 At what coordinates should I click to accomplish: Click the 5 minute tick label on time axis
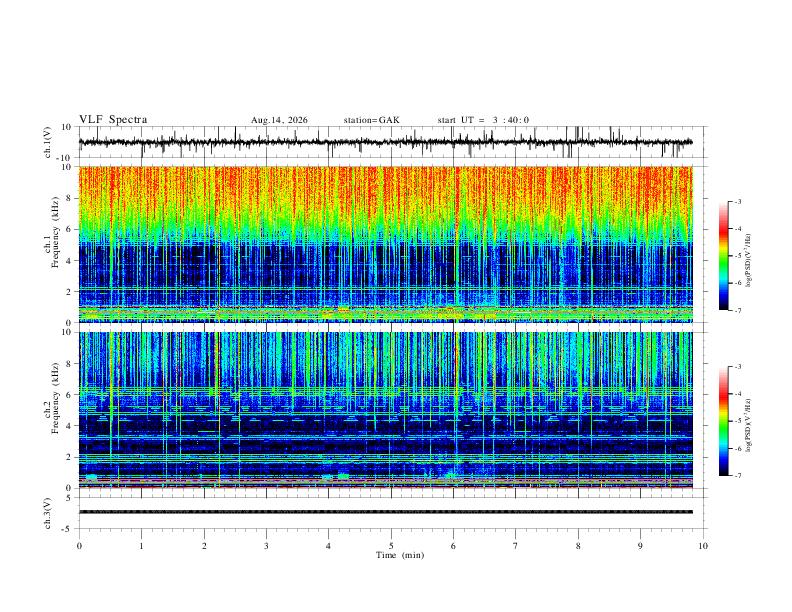[391, 546]
